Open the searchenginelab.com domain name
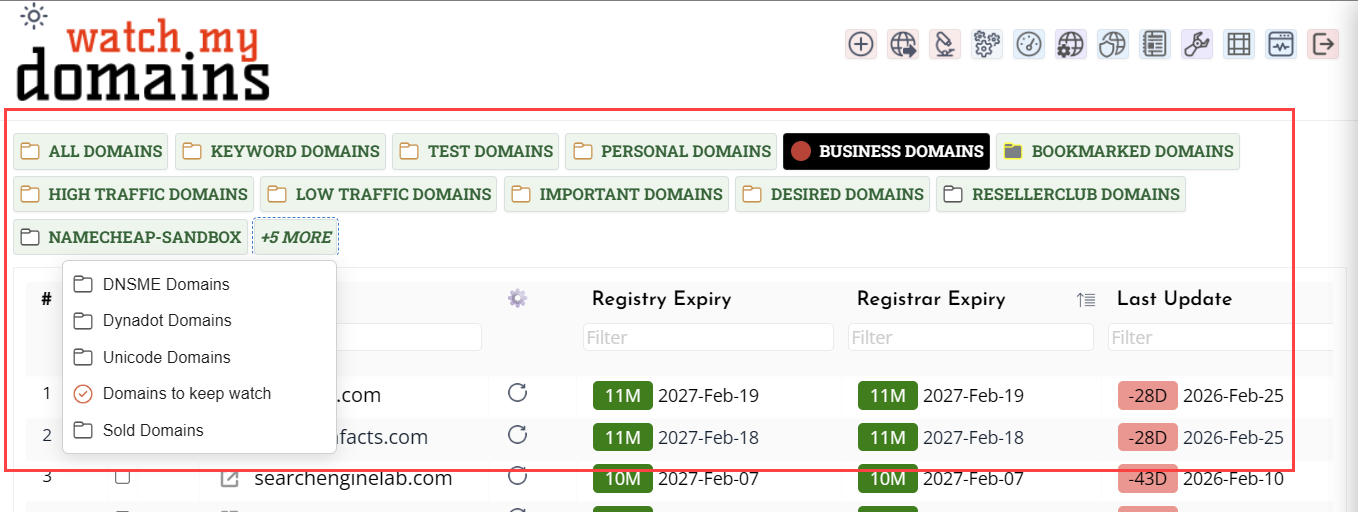The height and width of the screenshot is (512, 1358). (353, 479)
